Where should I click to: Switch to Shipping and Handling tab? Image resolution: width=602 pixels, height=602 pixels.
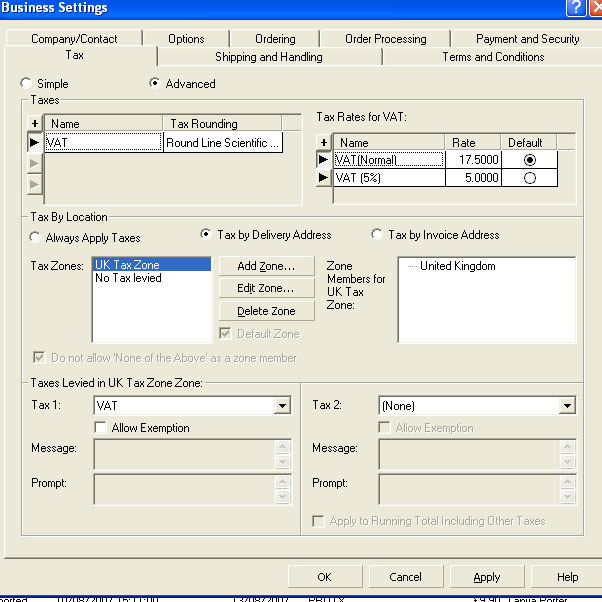(x=269, y=57)
